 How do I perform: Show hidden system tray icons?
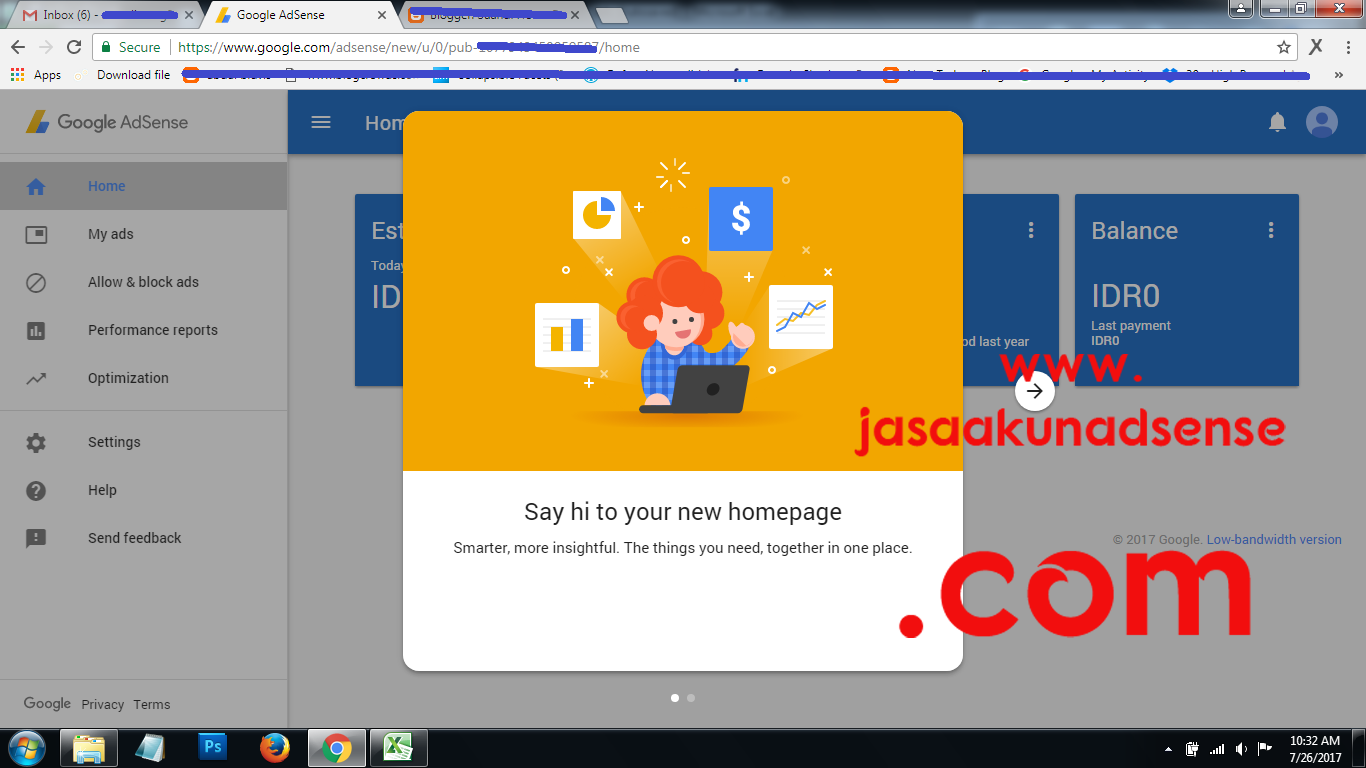pos(1168,749)
